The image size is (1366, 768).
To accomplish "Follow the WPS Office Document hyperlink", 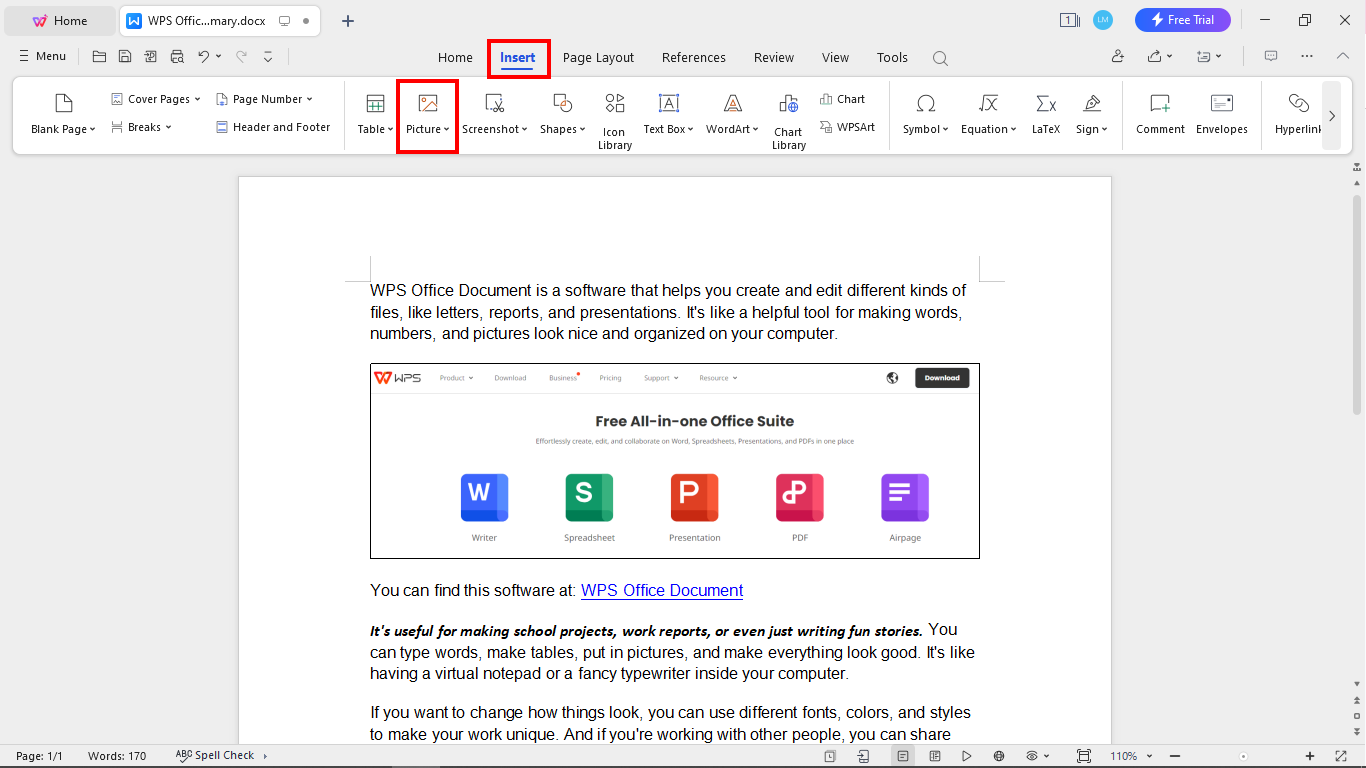I will pyautogui.click(x=661, y=590).
